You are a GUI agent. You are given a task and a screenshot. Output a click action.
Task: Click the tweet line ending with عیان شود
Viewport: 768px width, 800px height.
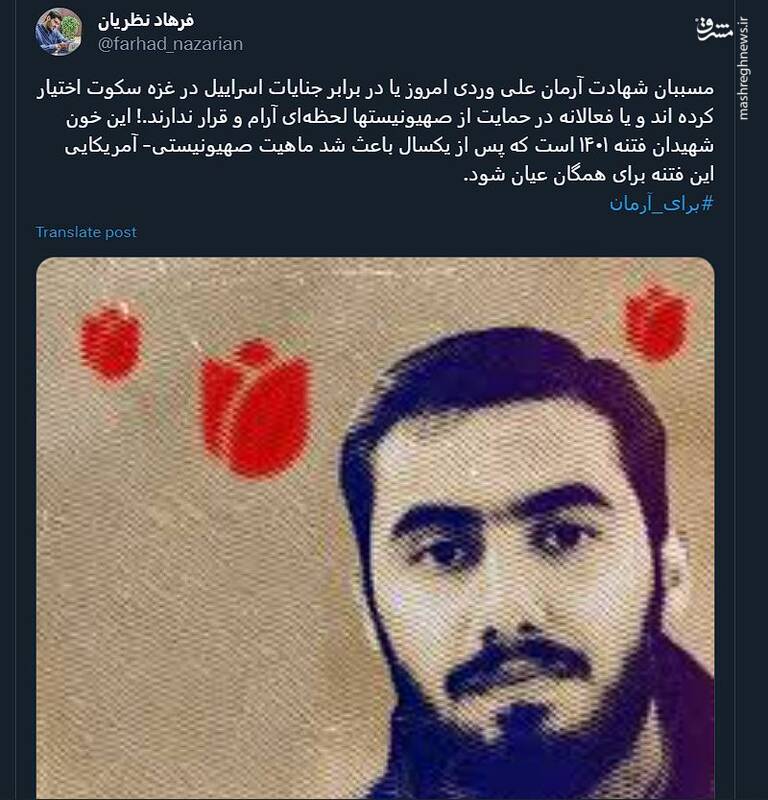coord(588,175)
